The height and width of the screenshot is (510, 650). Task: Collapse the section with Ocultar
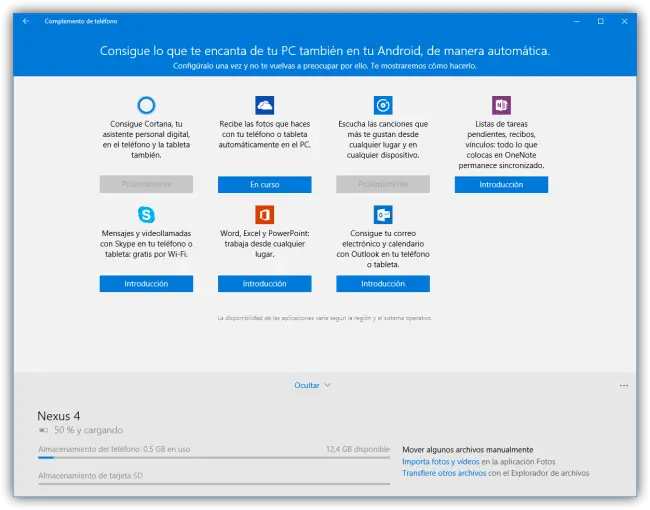[312, 385]
